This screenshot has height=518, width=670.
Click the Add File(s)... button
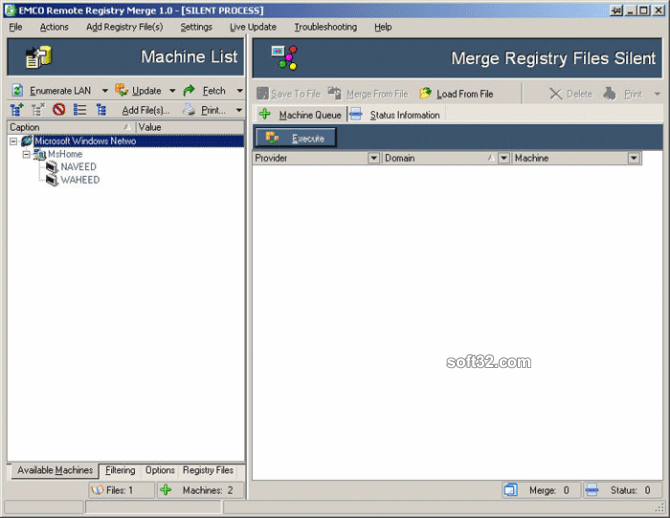point(145,110)
